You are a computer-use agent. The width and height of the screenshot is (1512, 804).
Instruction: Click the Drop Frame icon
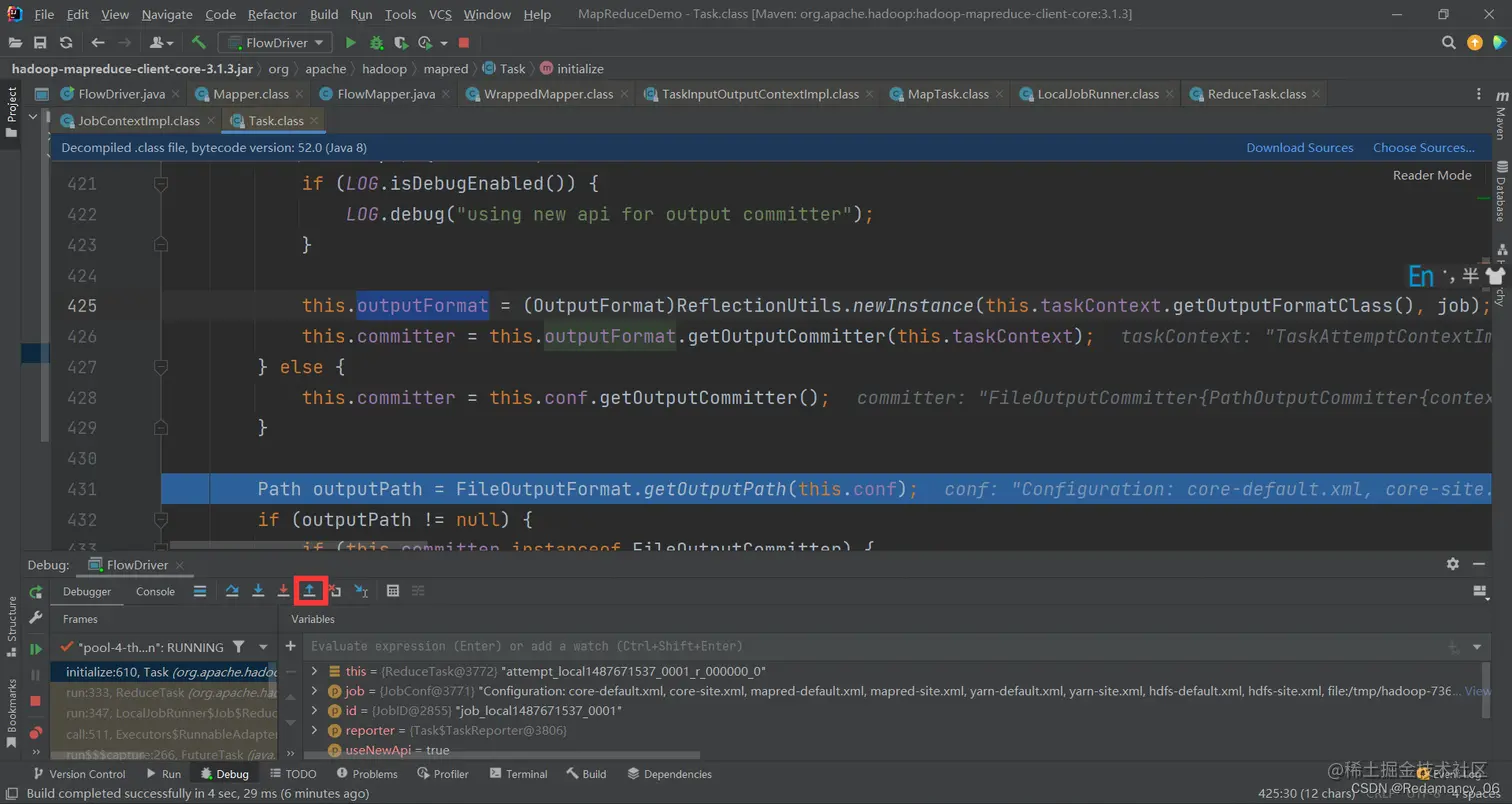(x=335, y=591)
